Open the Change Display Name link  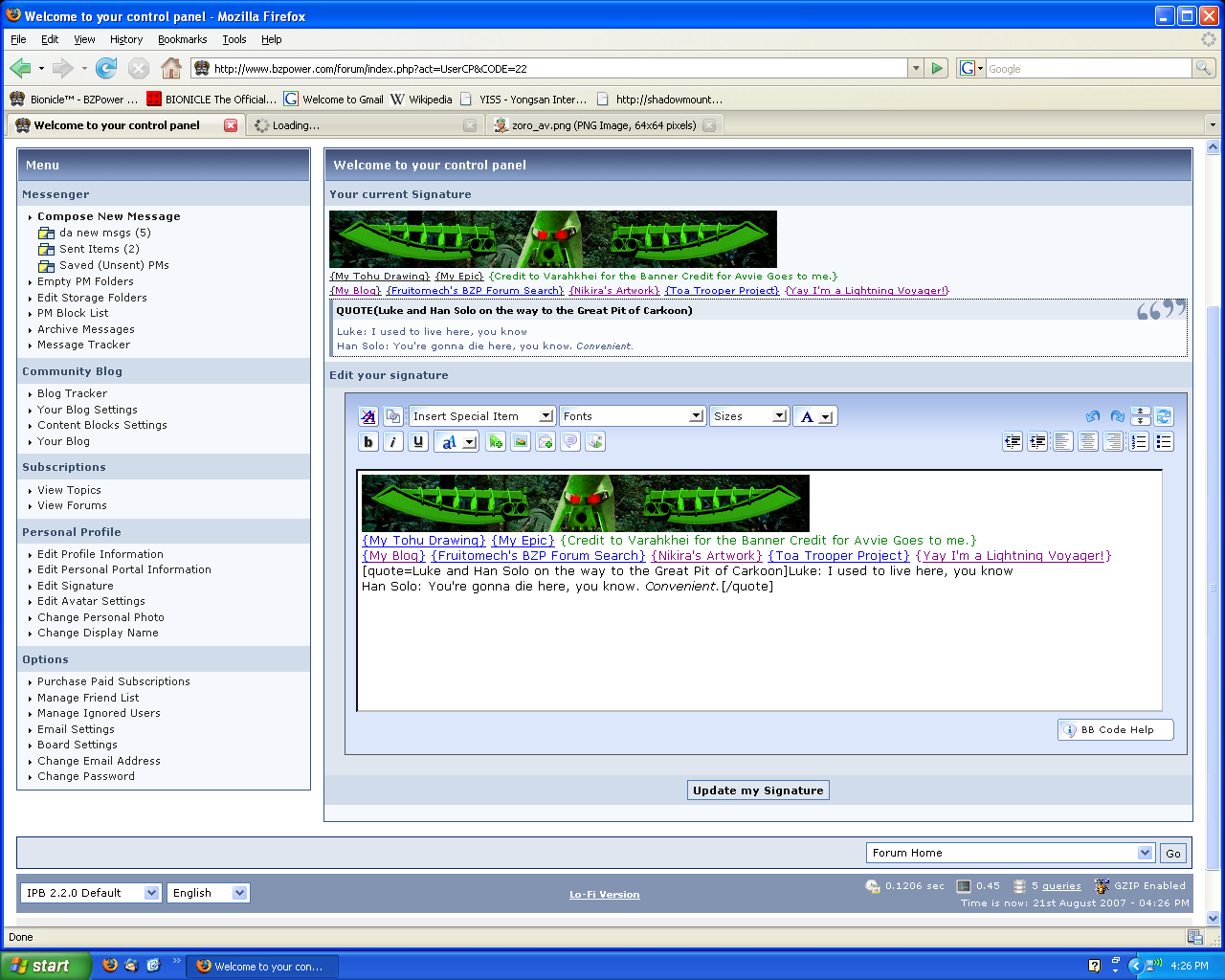(x=98, y=633)
